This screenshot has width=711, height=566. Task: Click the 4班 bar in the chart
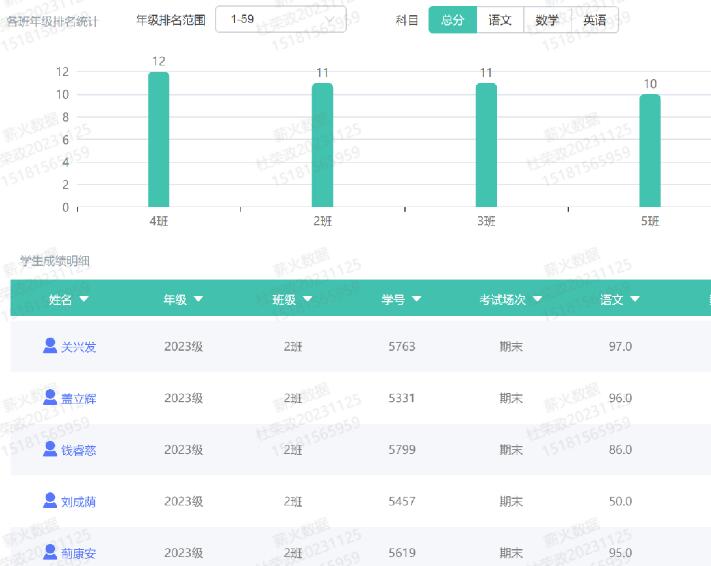tap(159, 140)
